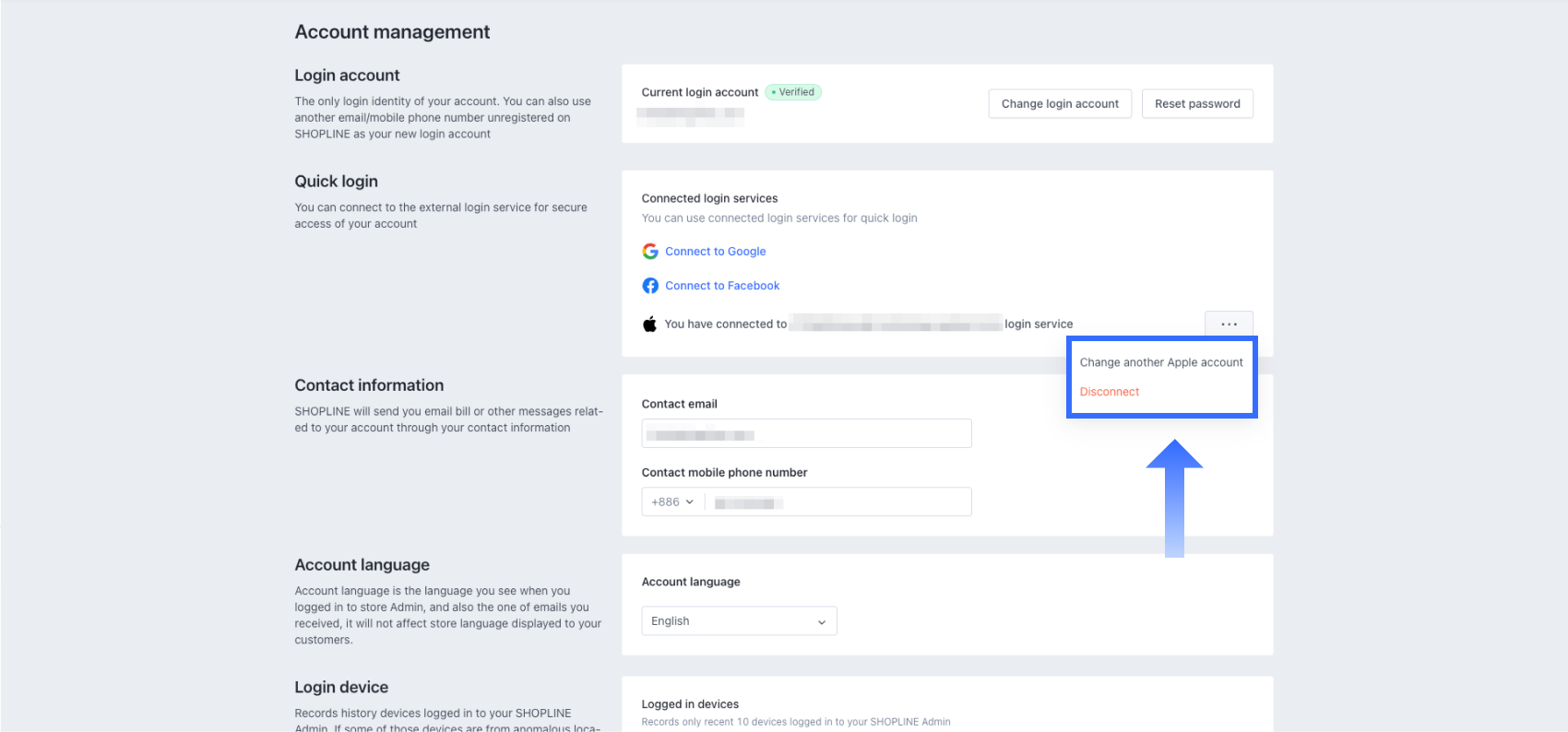Click the Change login account button
This screenshot has width=1568, height=732.
(1060, 104)
